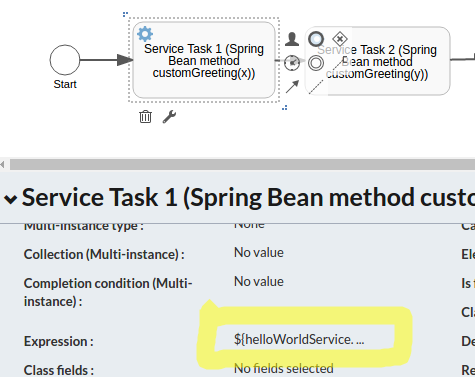
Task: Delete Service Task 1 with the trash icon
Action: tap(145, 117)
